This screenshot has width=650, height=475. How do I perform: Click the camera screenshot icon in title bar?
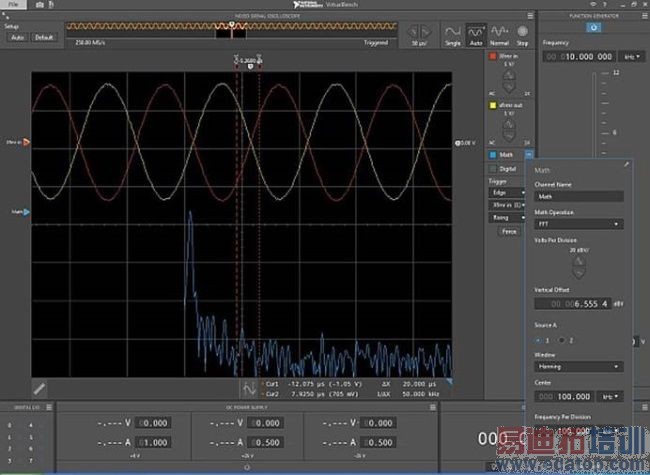point(39,5)
